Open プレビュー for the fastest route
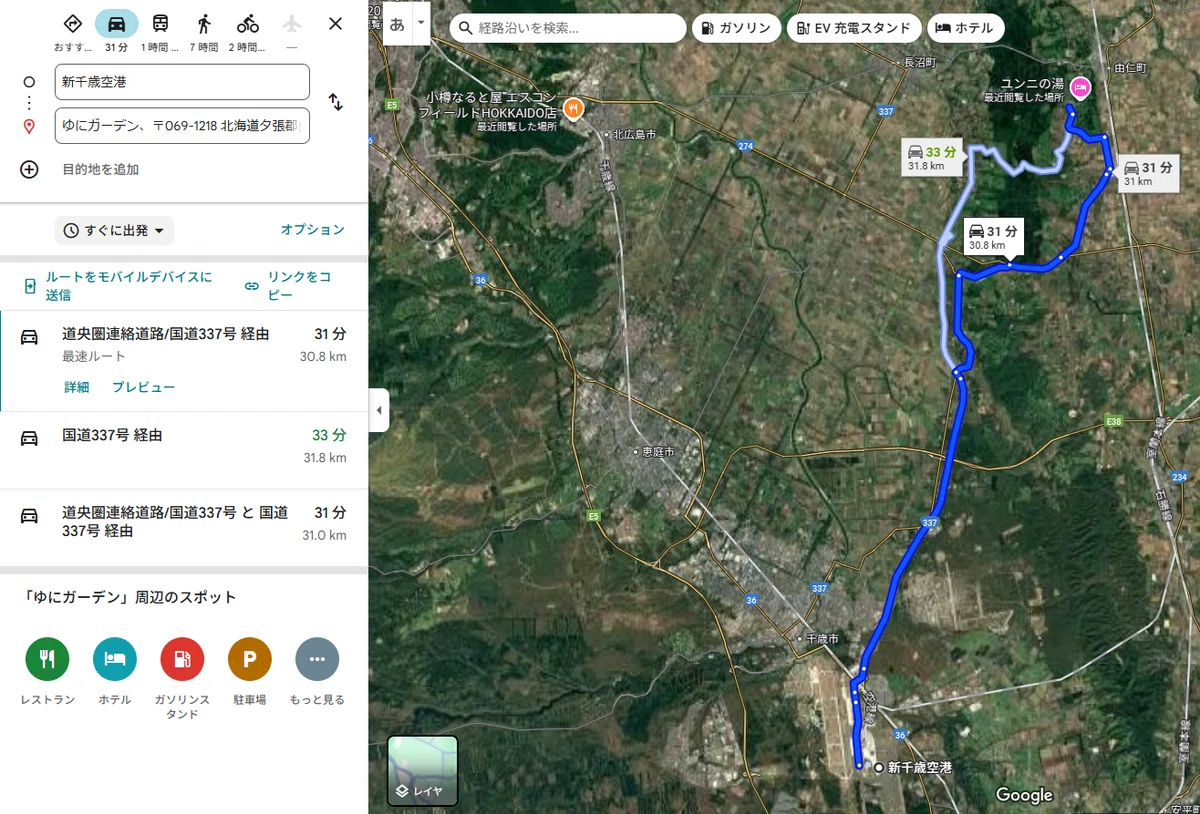This screenshot has width=1200, height=814. click(x=144, y=387)
